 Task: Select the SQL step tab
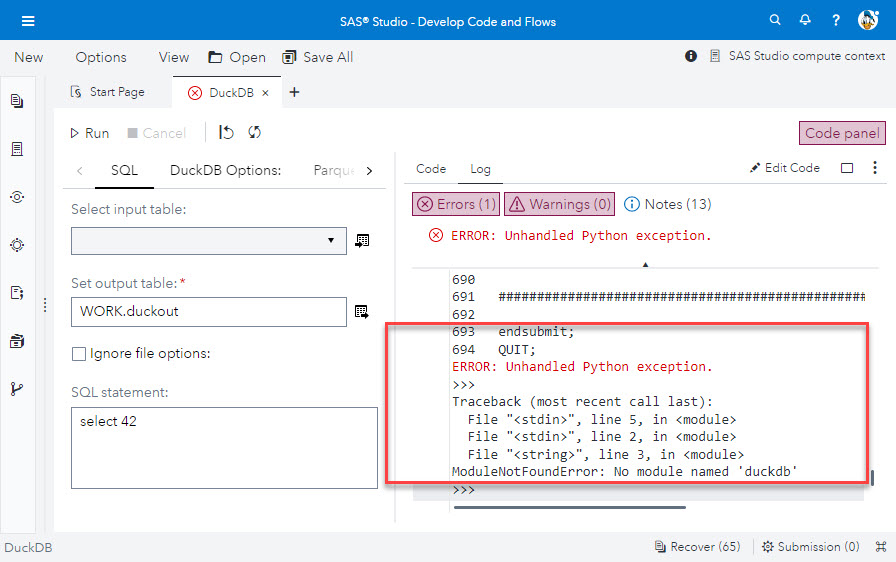(x=124, y=170)
